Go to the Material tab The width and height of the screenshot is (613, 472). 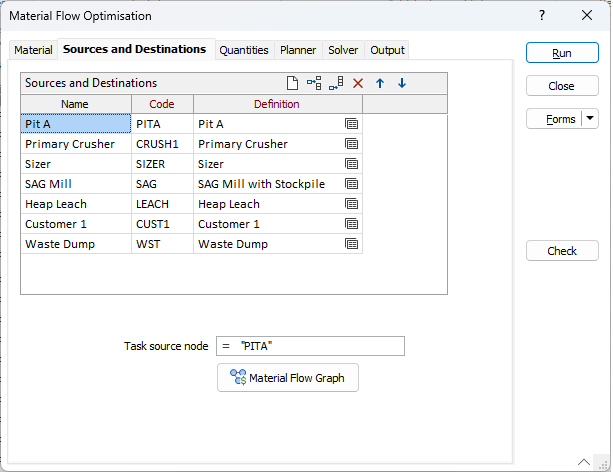(x=33, y=50)
